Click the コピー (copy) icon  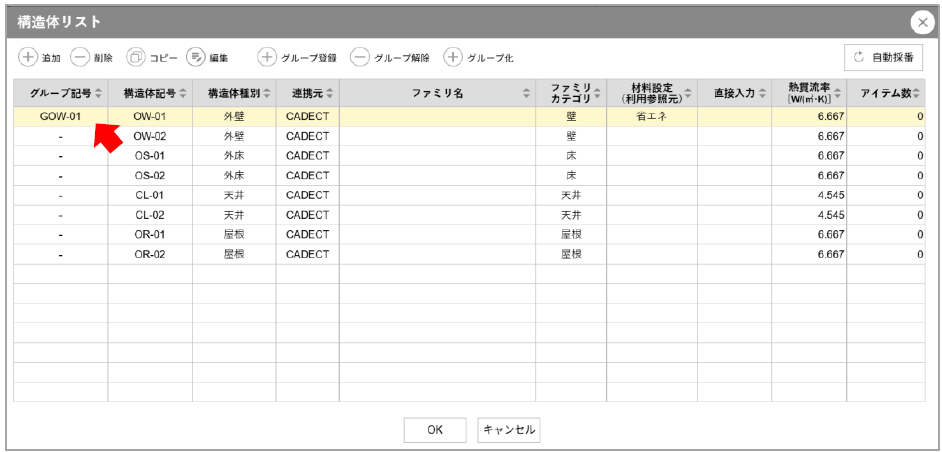(x=135, y=57)
